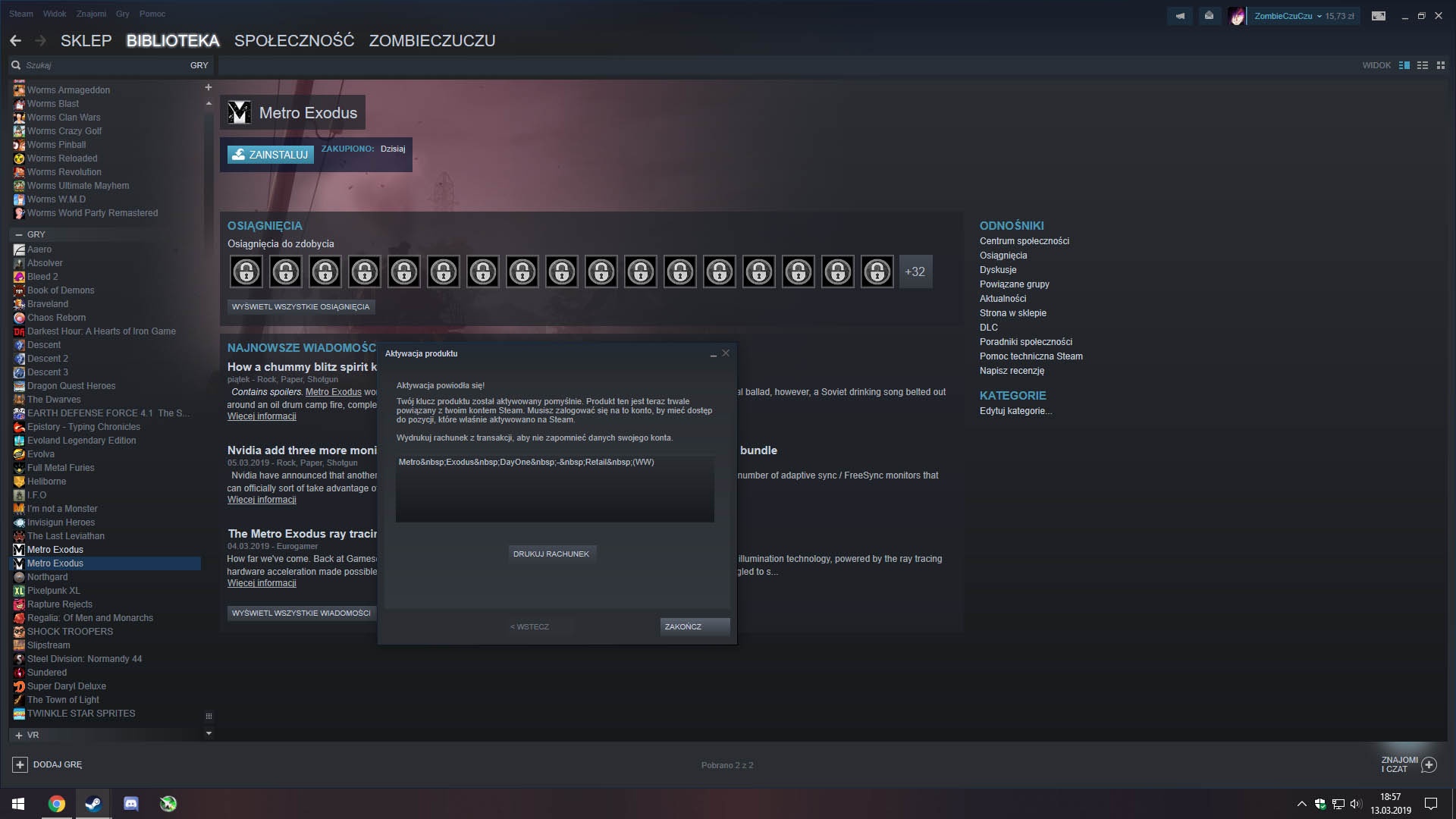Viewport: 1456px width, 819px height.
Task: Open the DLC link
Action: [x=989, y=328]
